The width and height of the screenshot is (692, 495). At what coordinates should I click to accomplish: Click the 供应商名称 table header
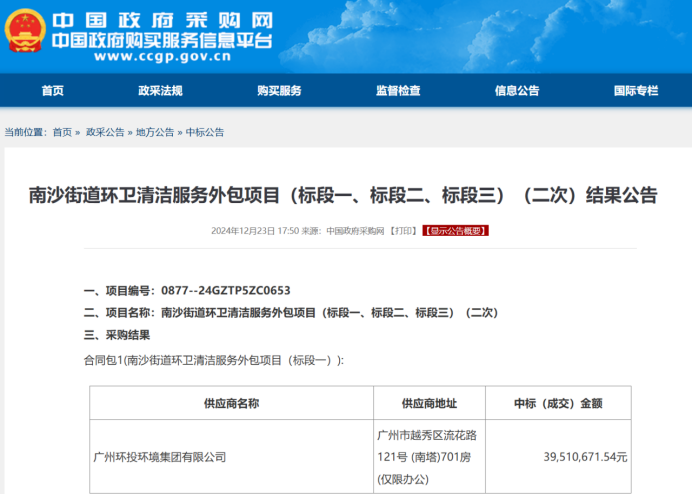pyautogui.click(x=231, y=403)
